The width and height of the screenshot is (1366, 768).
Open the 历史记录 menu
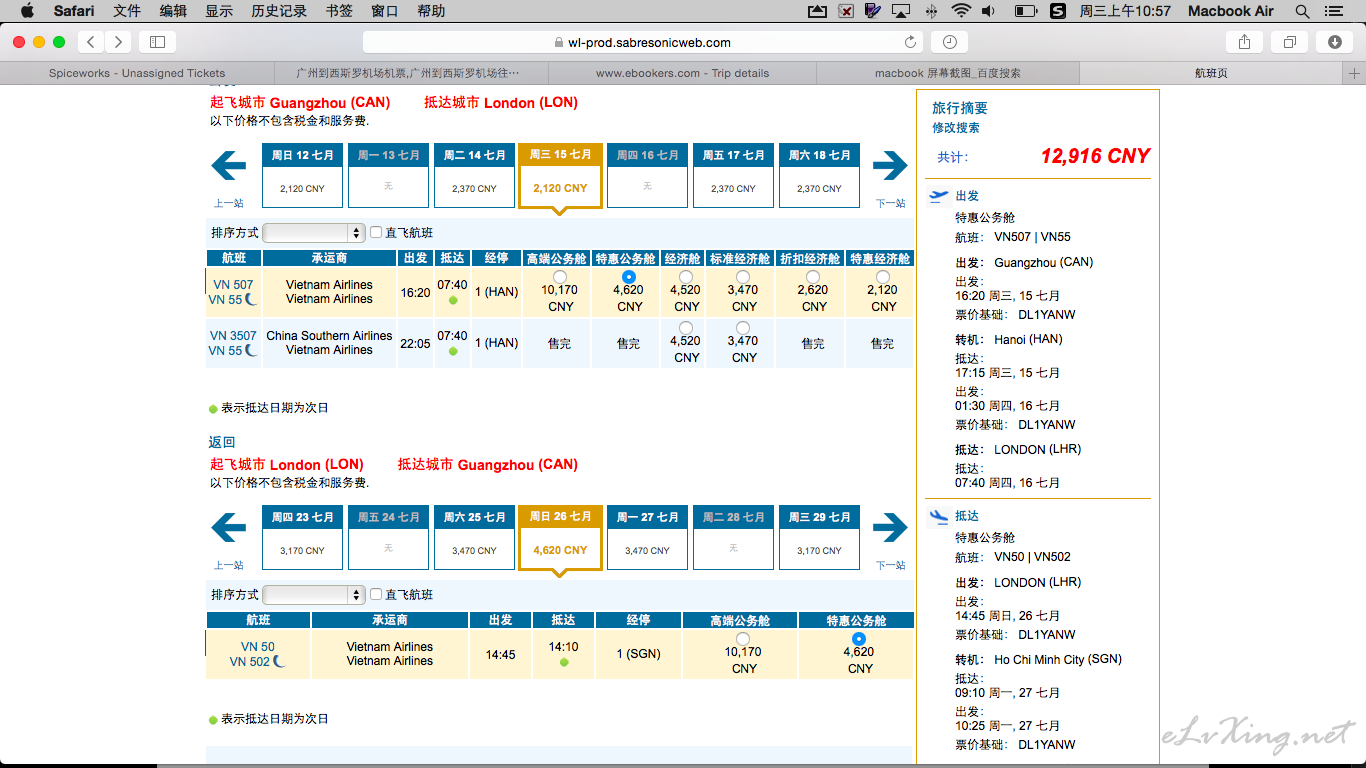click(279, 11)
